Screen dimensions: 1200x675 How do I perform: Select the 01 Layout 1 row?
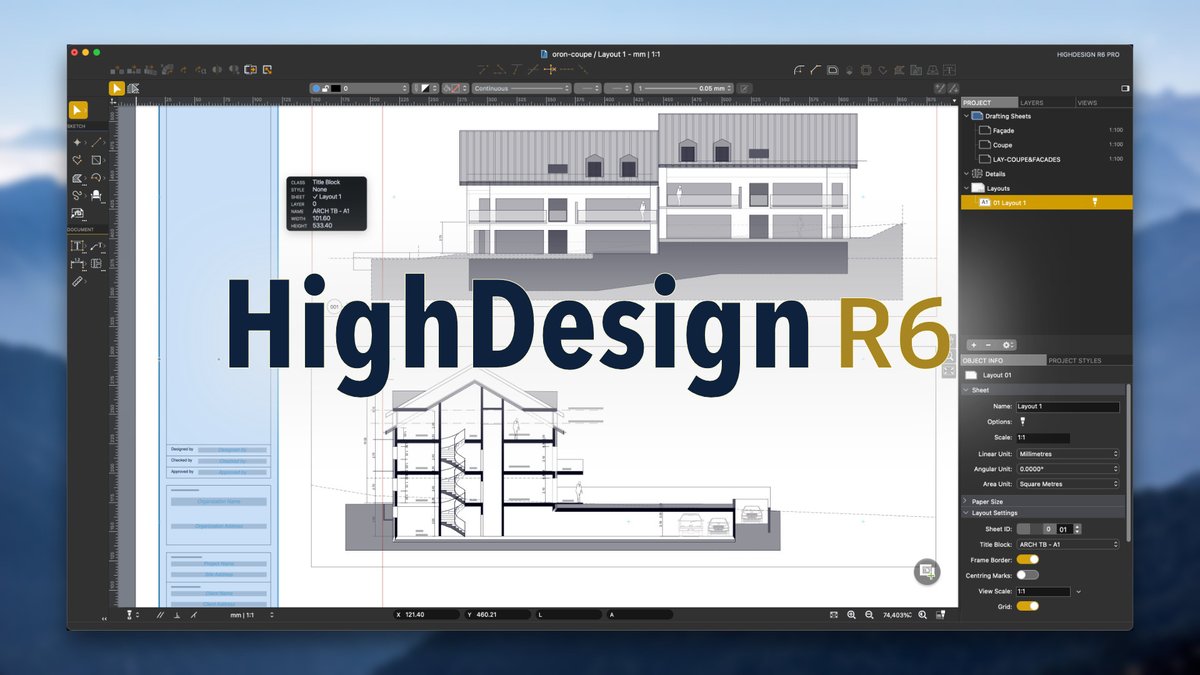[1046, 202]
